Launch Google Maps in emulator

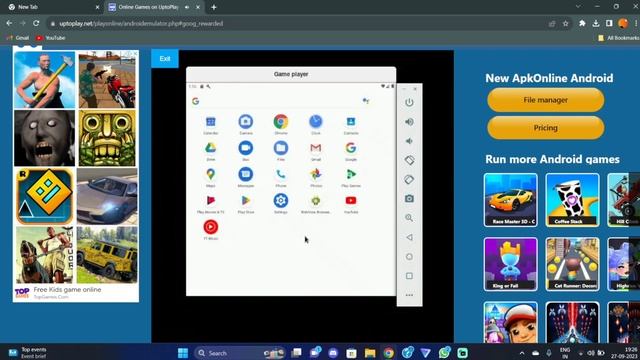click(x=211, y=174)
